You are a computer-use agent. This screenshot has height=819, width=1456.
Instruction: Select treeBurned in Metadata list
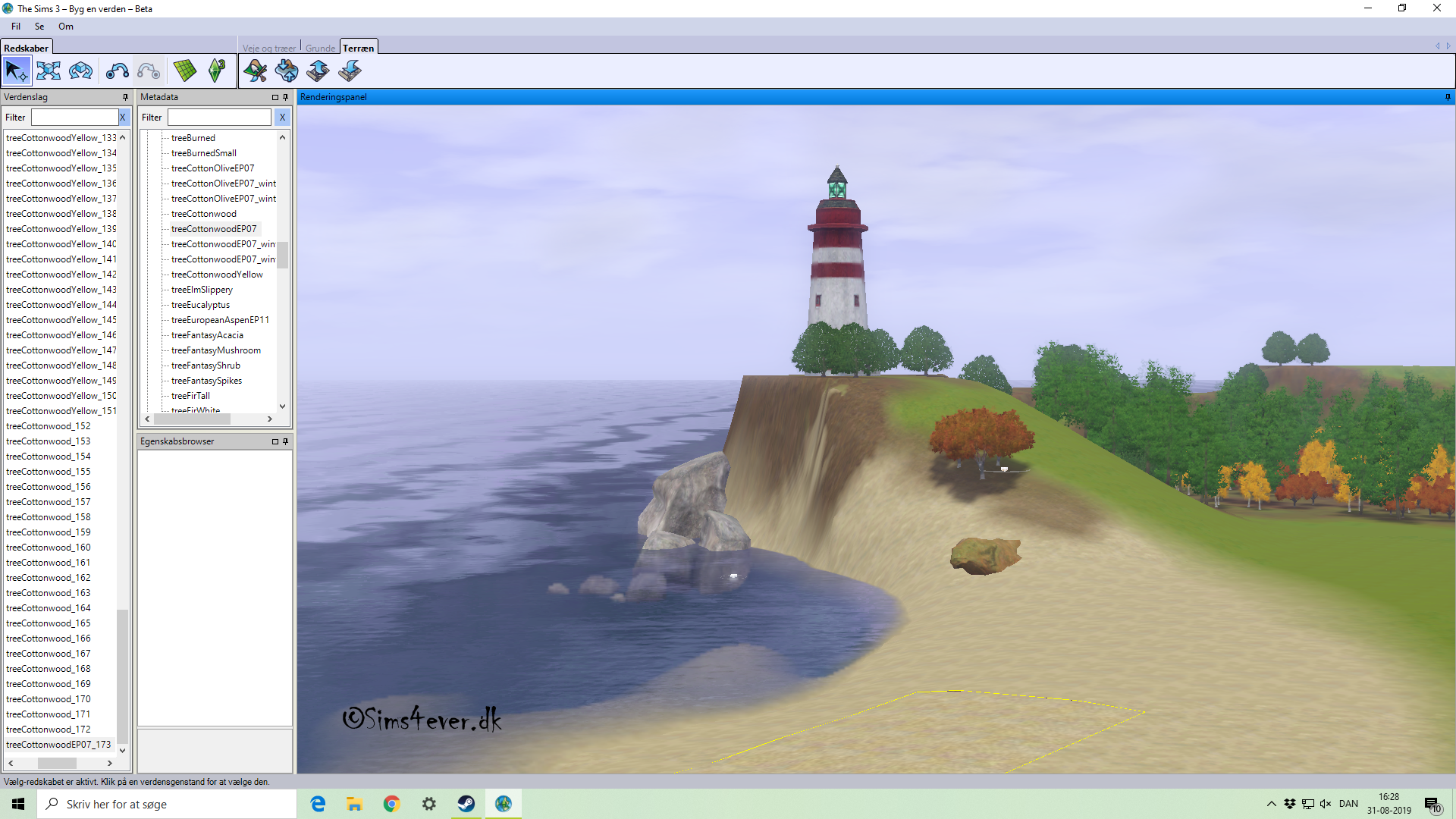click(x=193, y=138)
